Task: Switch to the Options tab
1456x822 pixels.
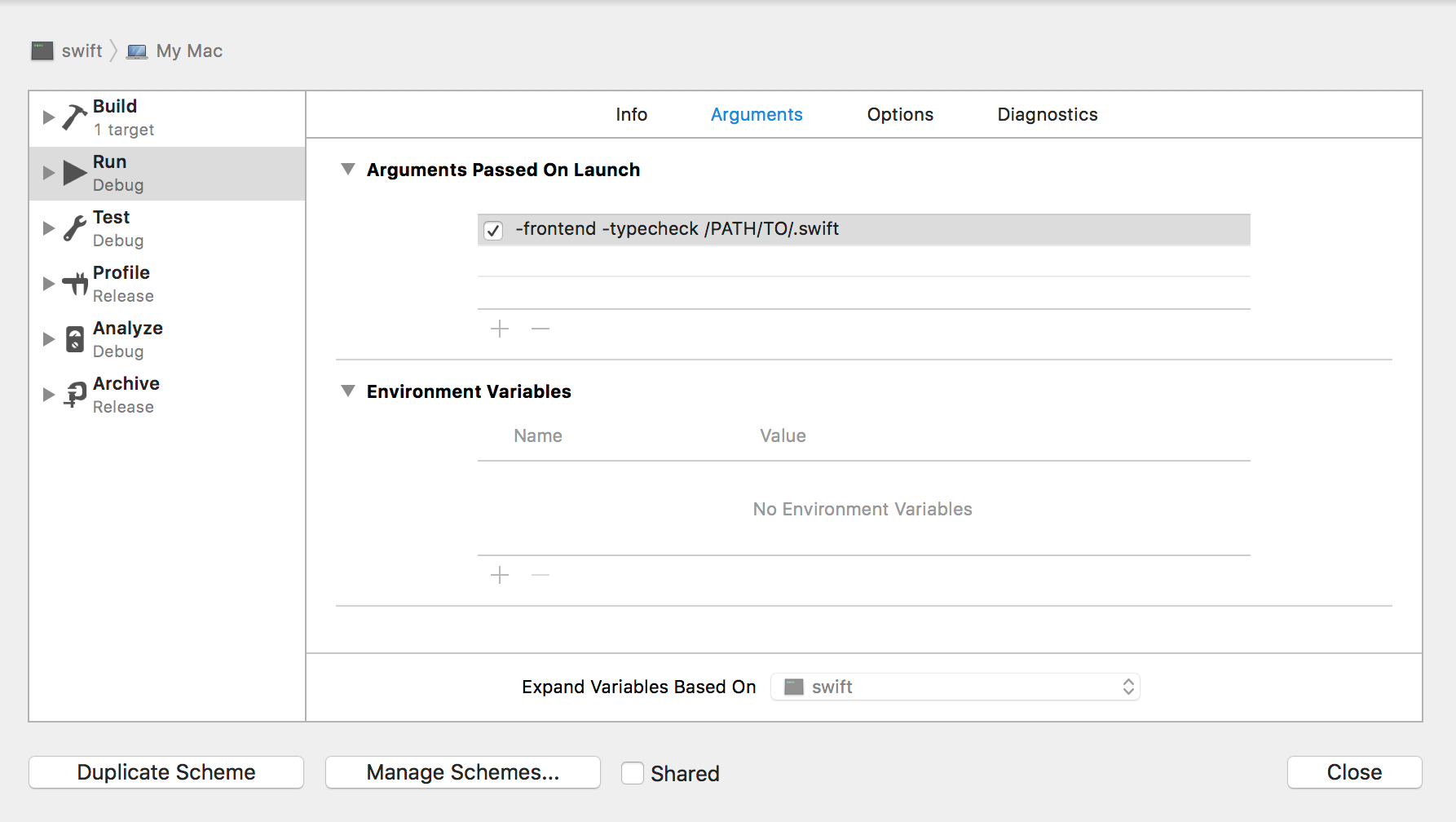Action: 900,115
